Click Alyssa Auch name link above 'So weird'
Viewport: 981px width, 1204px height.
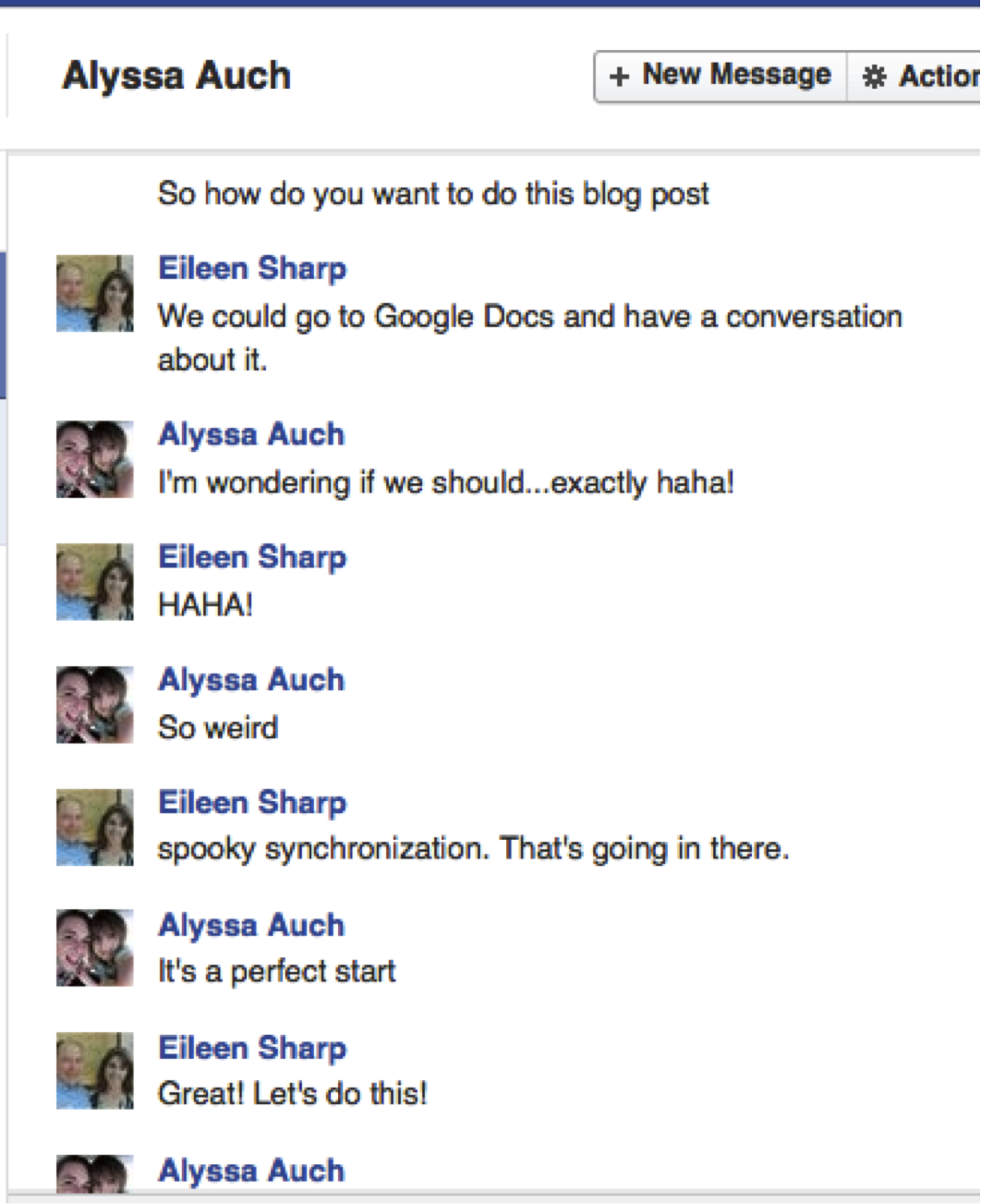point(251,680)
